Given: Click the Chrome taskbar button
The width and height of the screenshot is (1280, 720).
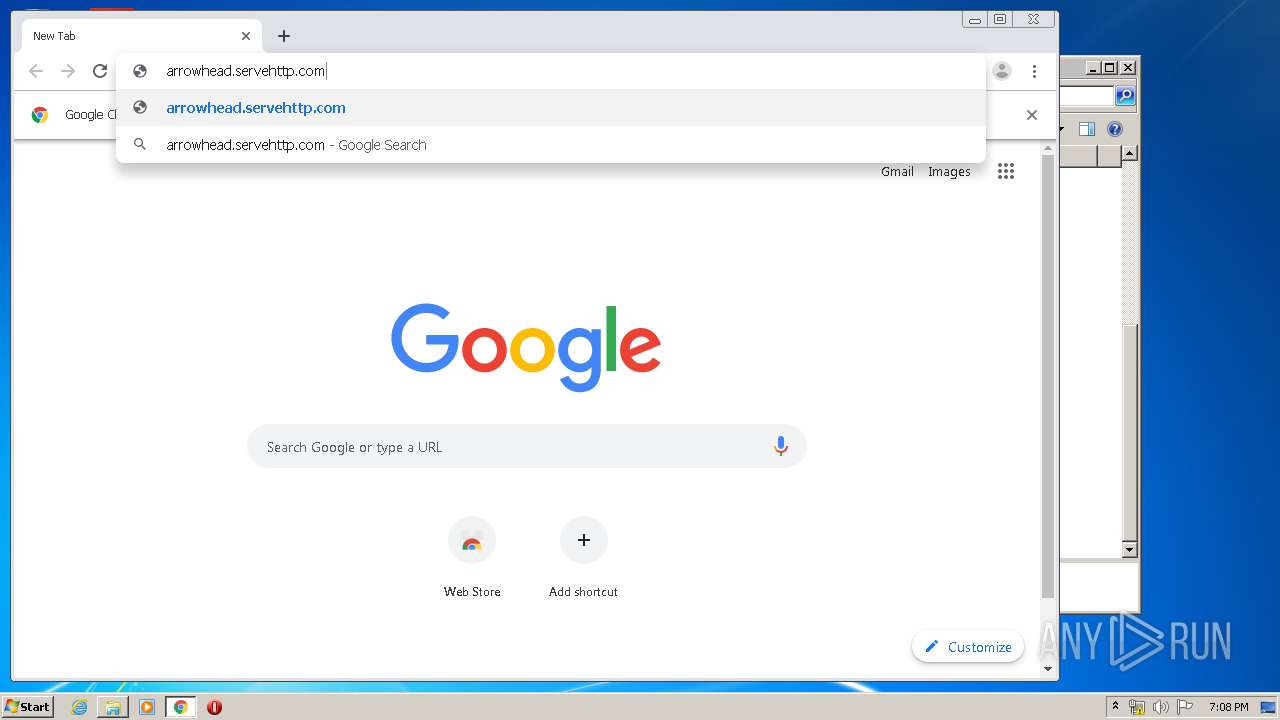Looking at the screenshot, I should (x=181, y=707).
